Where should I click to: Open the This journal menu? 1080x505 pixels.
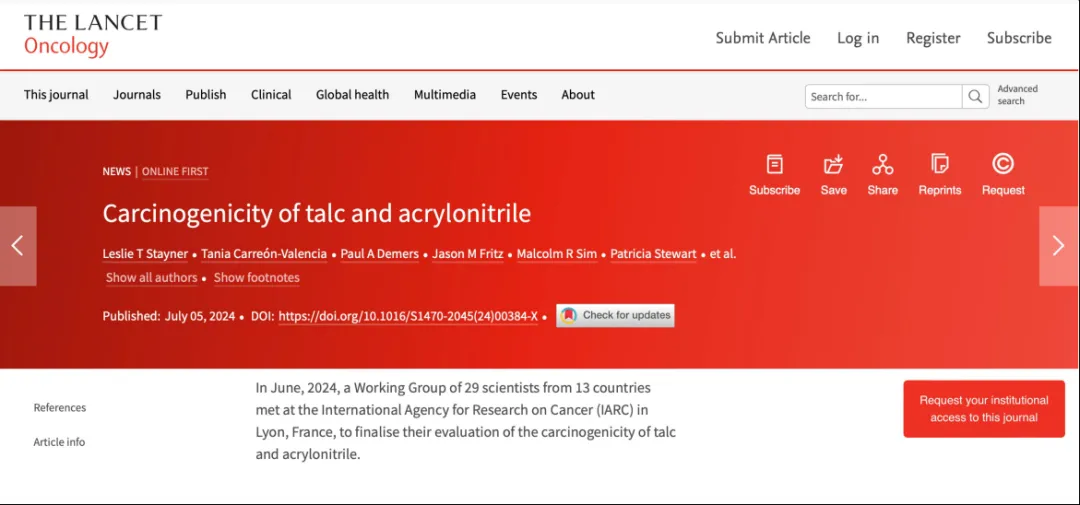(56, 95)
